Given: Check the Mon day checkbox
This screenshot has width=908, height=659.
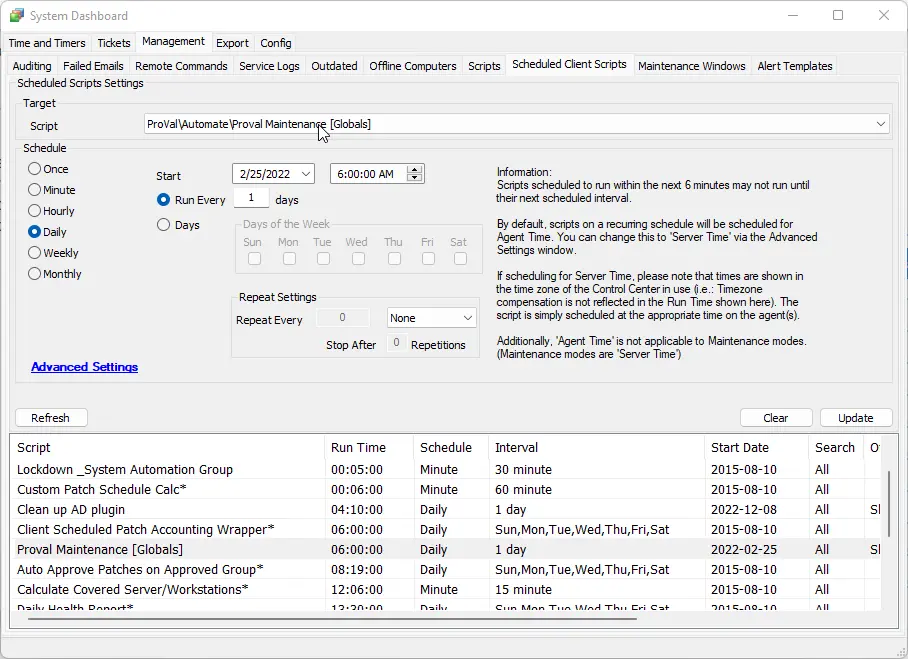Looking at the screenshot, I should [x=289, y=259].
